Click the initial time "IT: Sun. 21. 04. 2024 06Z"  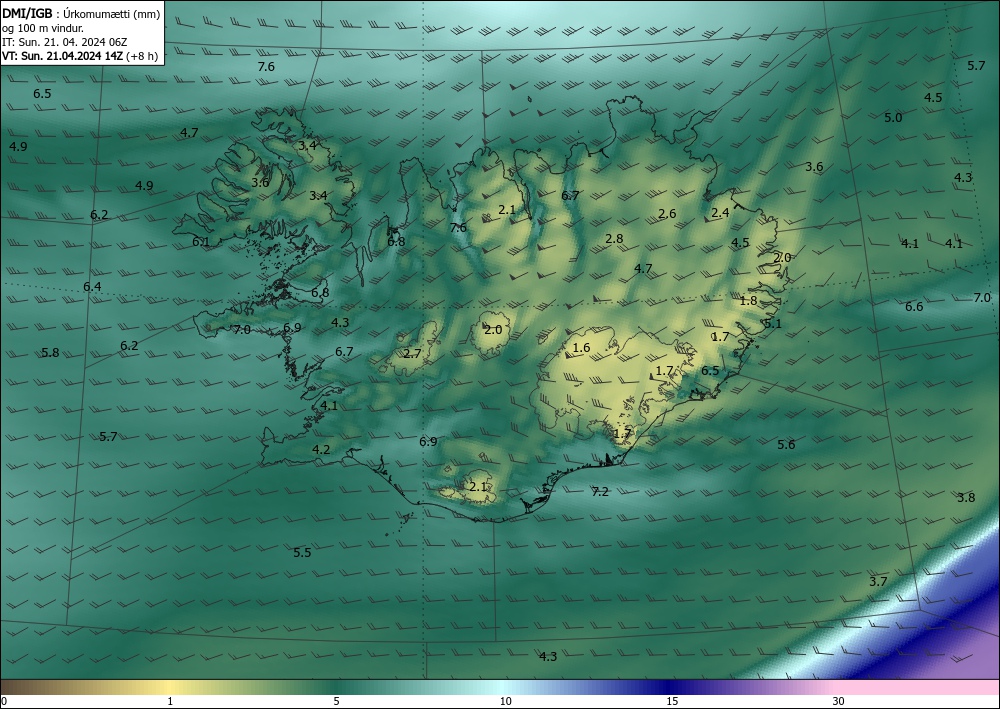tap(64, 42)
